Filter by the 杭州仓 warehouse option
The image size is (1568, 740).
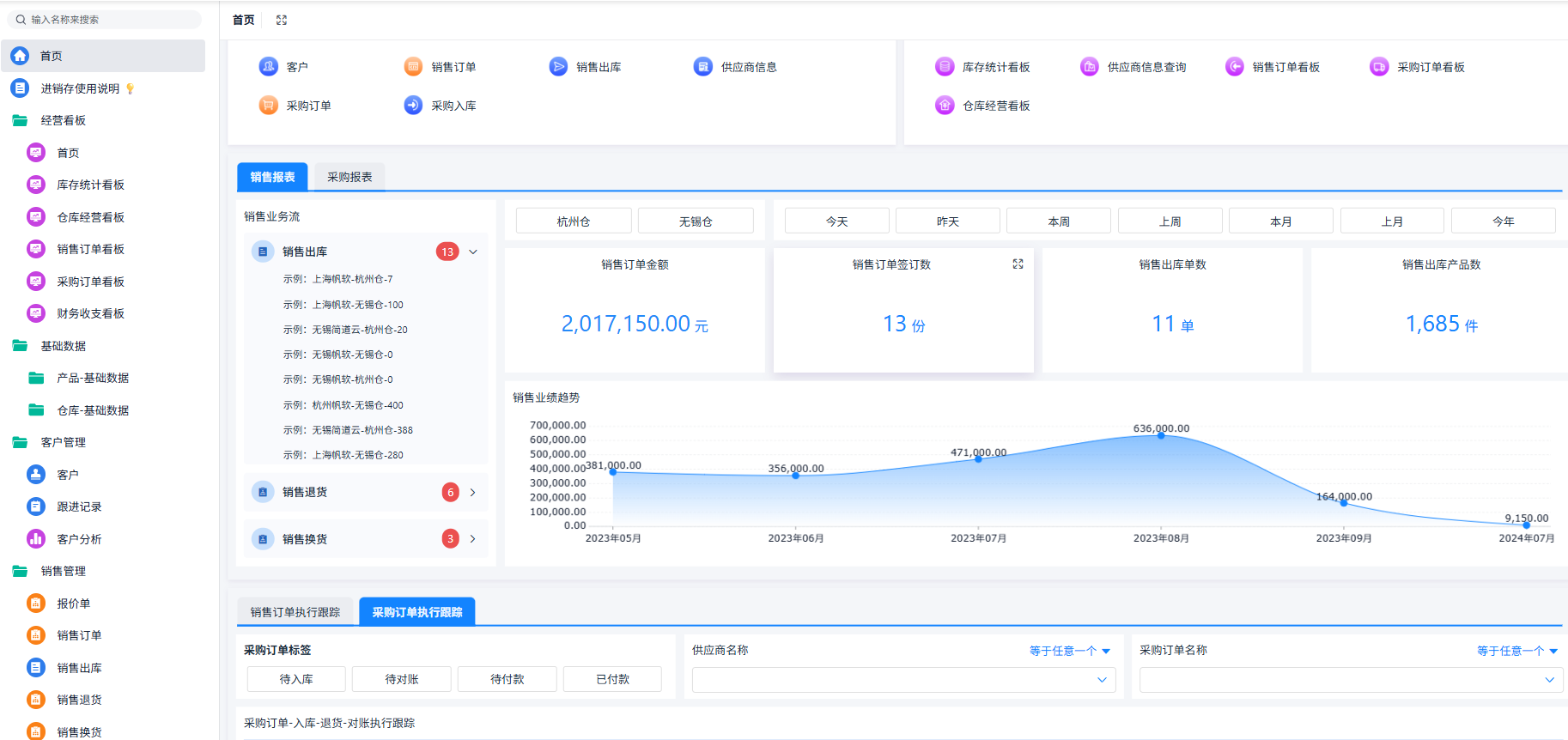[x=574, y=221]
